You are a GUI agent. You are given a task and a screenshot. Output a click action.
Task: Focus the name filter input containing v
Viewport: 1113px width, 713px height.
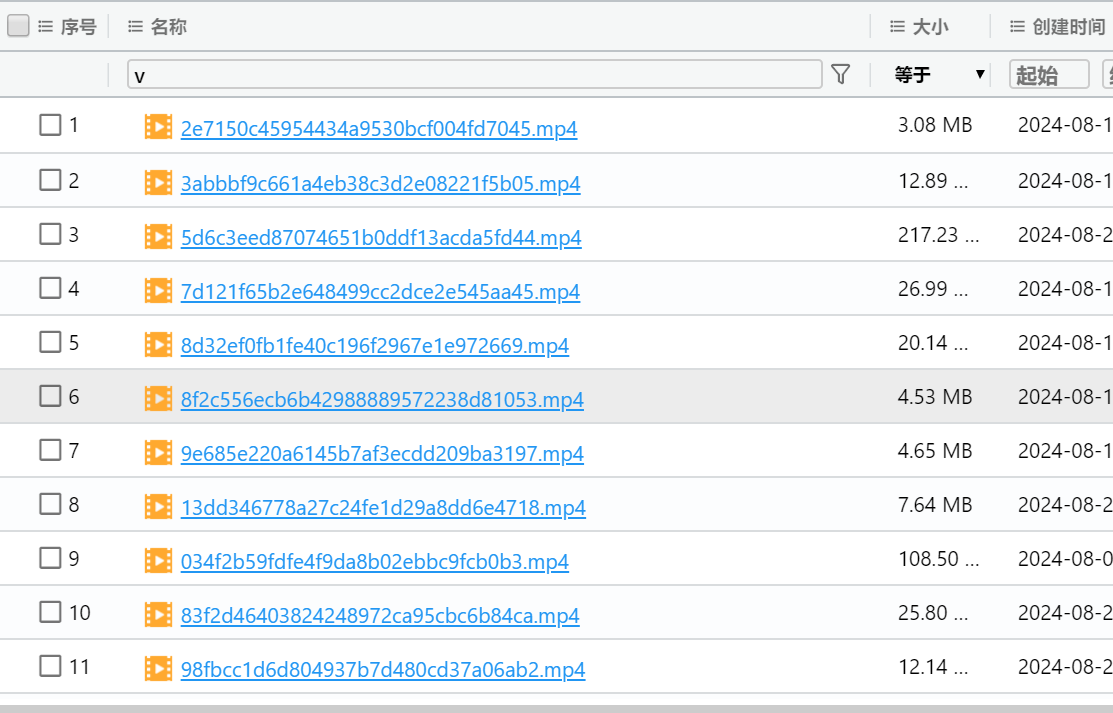click(474, 74)
